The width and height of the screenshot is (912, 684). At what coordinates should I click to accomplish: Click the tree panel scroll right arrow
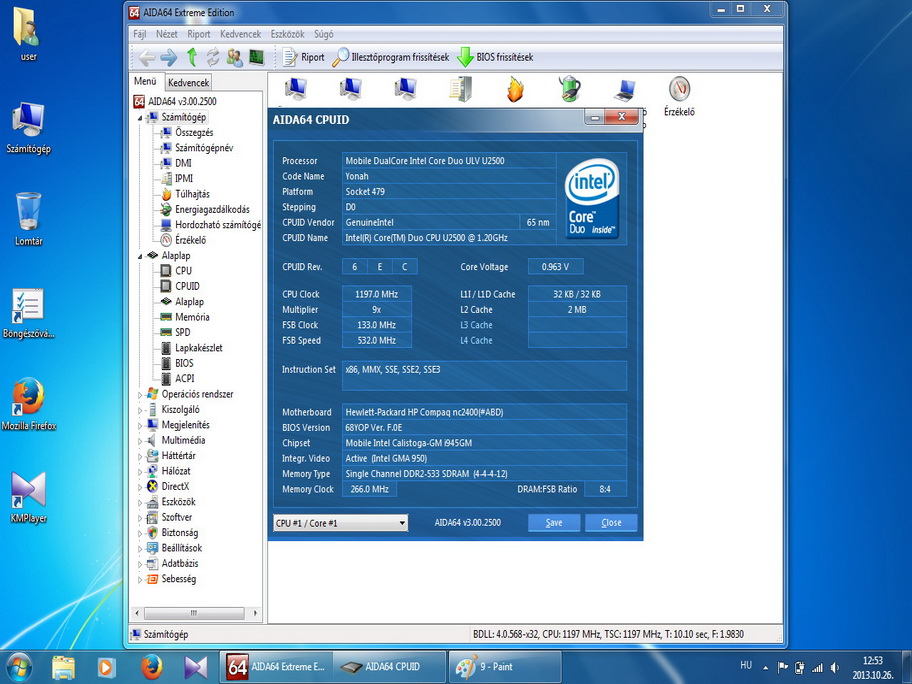pos(255,613)
